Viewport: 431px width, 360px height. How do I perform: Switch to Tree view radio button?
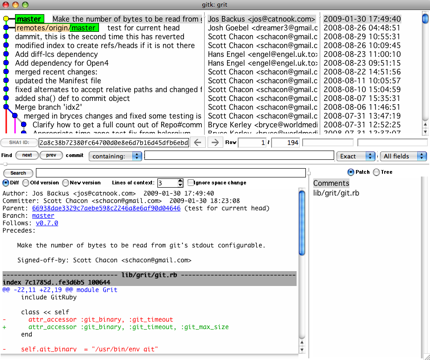click(x=376, y=172)
